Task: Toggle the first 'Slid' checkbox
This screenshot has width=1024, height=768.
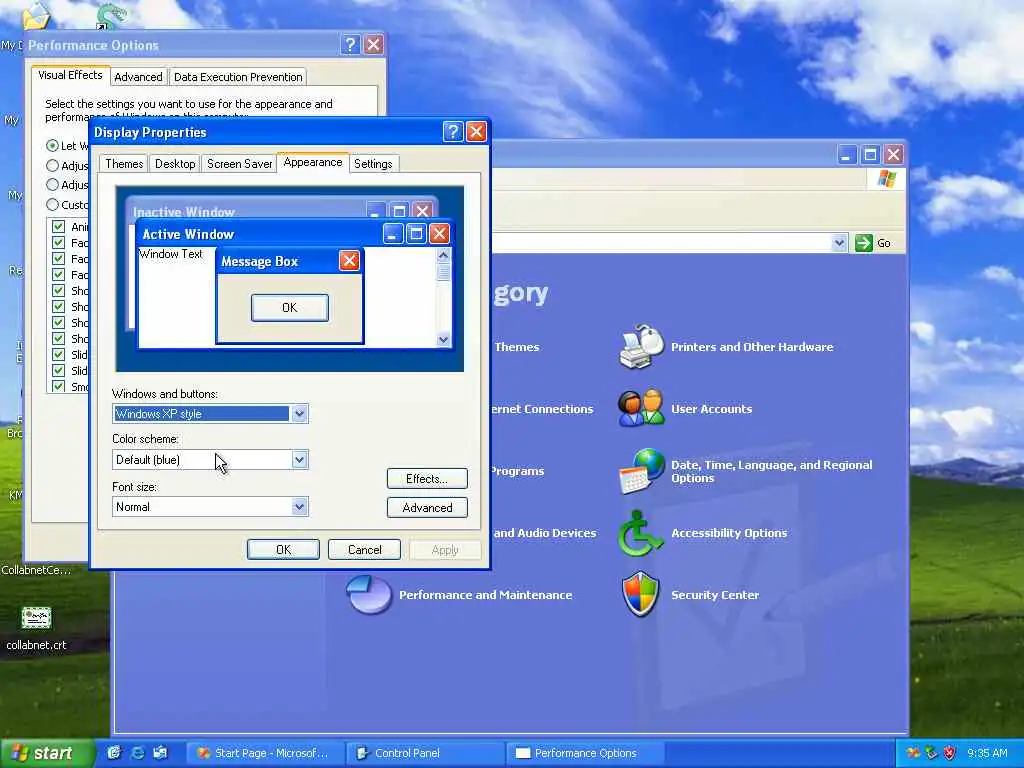Action: 58,355
